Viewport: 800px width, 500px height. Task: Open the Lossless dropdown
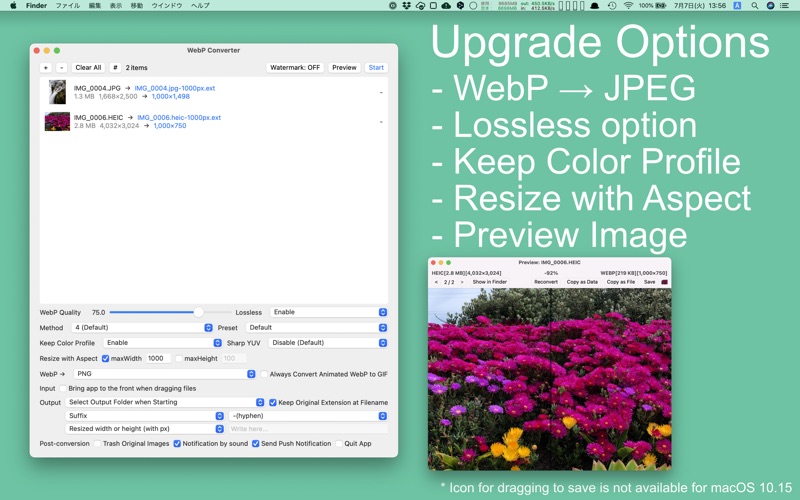[x=329, y=312]
